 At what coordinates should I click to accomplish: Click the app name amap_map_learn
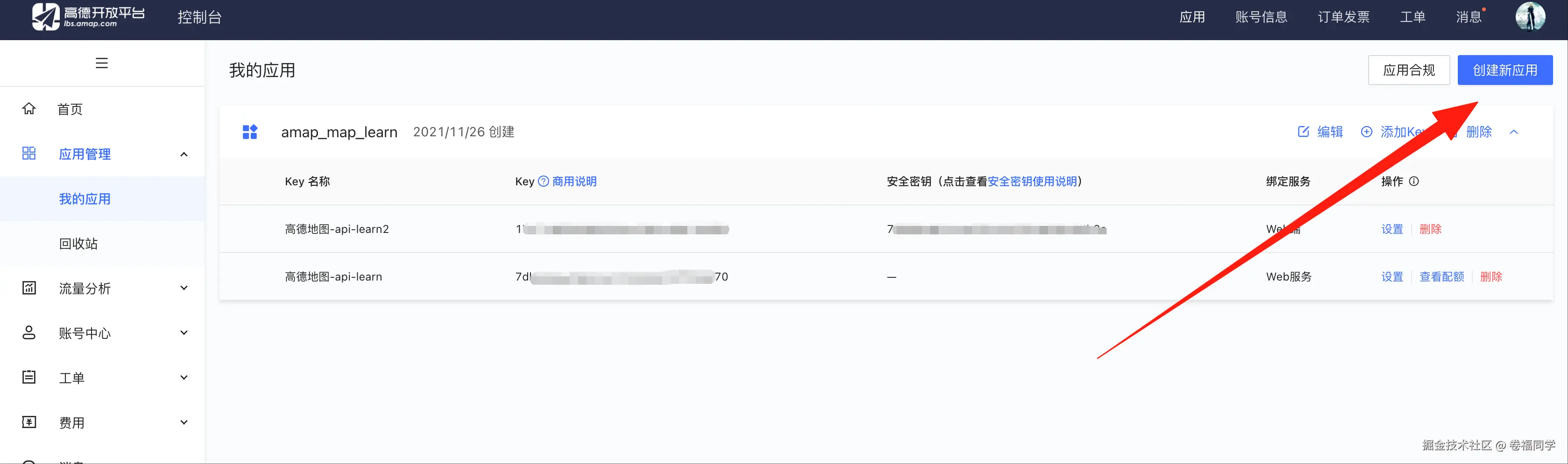point(339,132)
